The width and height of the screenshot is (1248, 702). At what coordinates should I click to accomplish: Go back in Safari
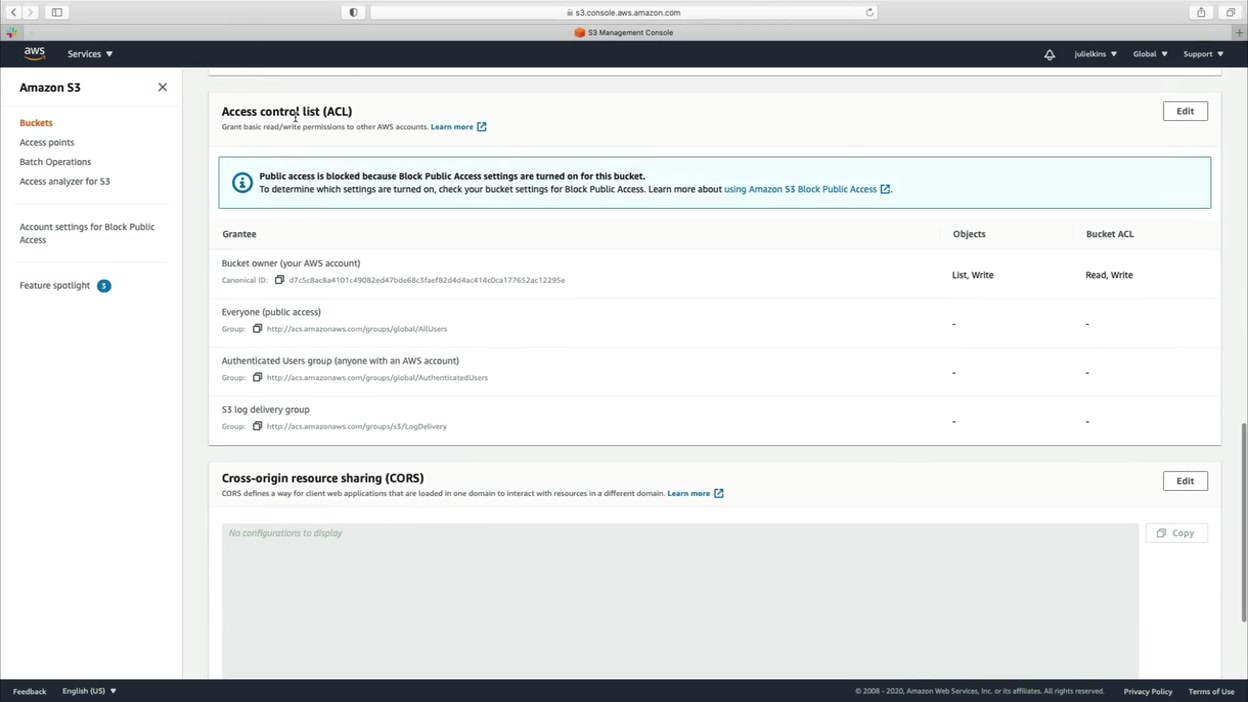point(14,12)
